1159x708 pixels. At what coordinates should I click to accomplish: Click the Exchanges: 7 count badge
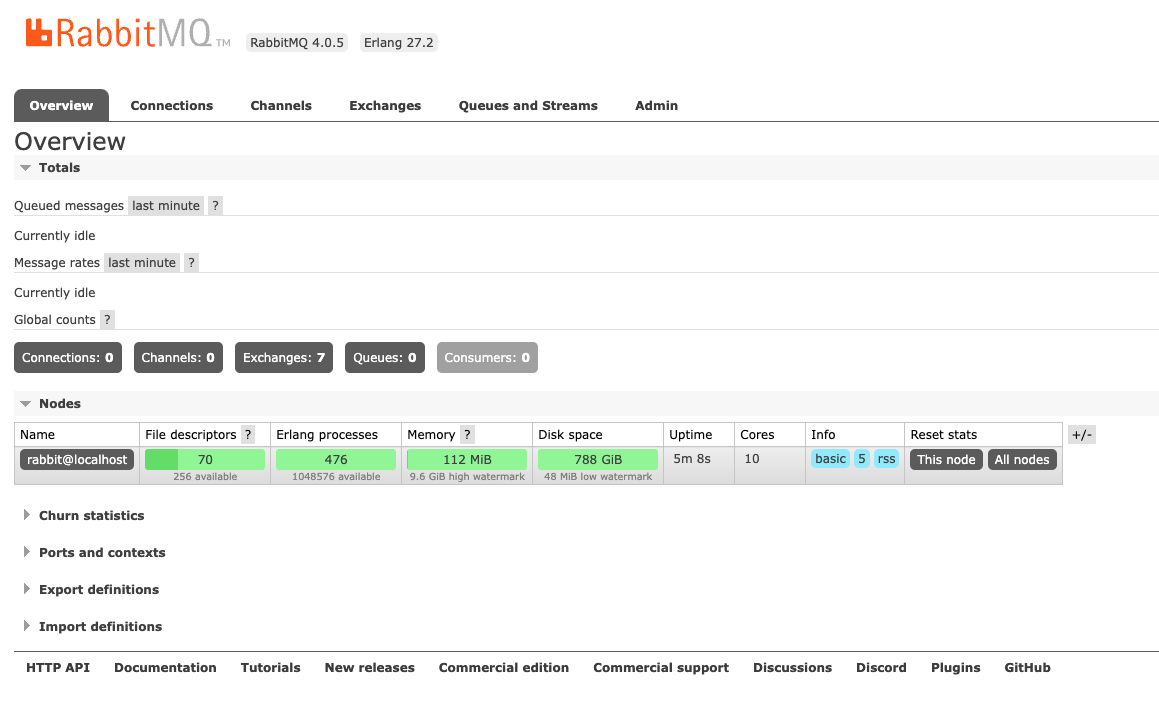(x=284, y=358)
